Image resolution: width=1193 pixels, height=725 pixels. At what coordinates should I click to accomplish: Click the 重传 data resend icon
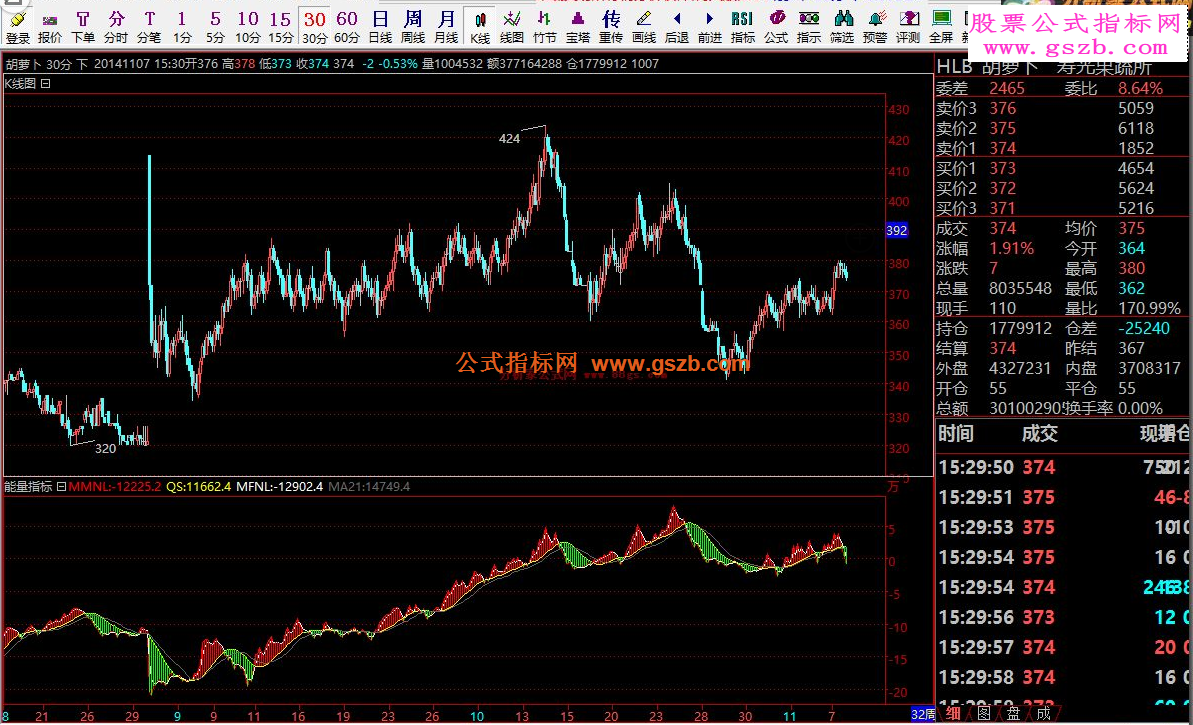click(x=611, y=26)
